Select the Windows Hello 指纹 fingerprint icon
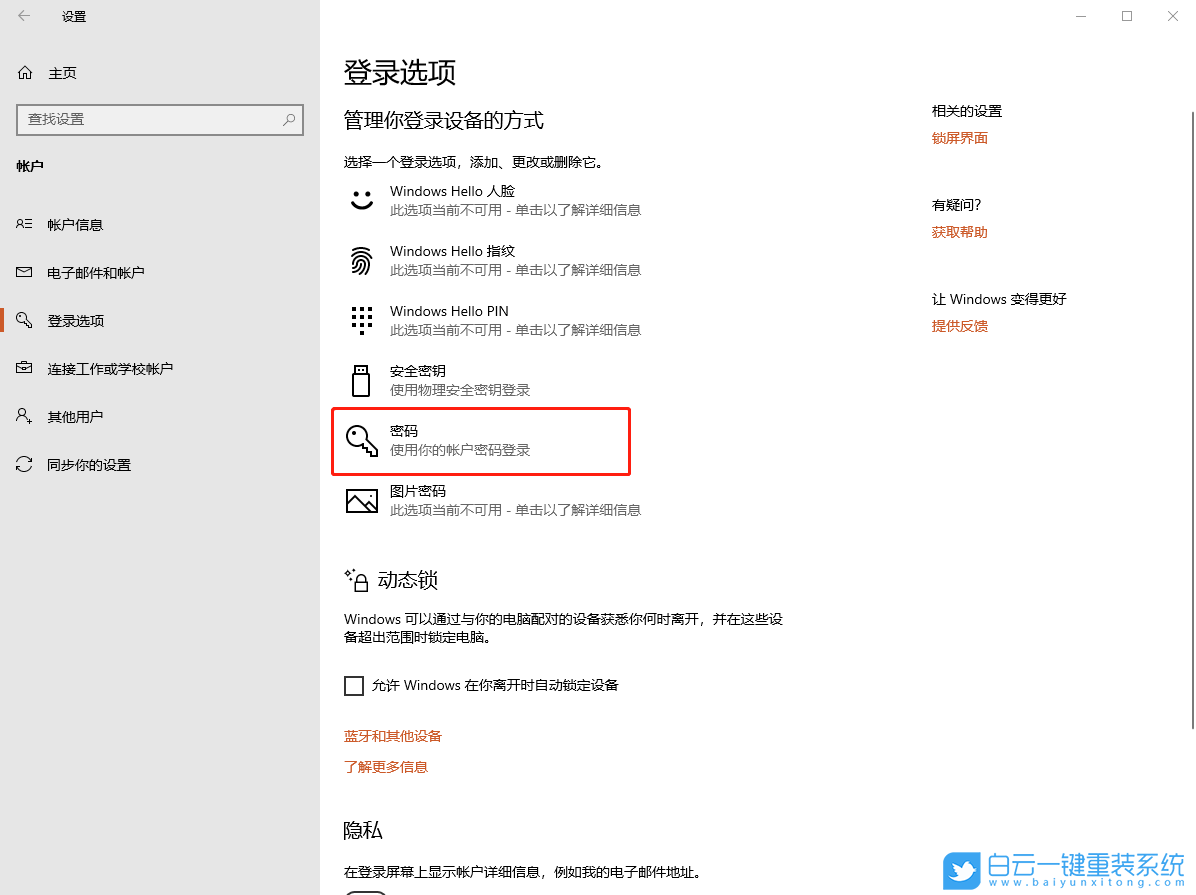 pyautogui.click(x=361, y=259)
